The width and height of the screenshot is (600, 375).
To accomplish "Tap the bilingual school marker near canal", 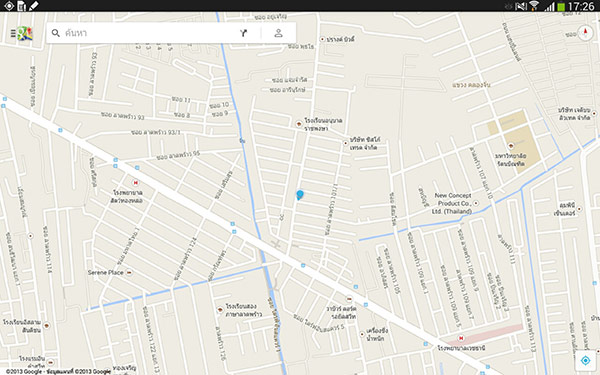I will coord(220,310).
